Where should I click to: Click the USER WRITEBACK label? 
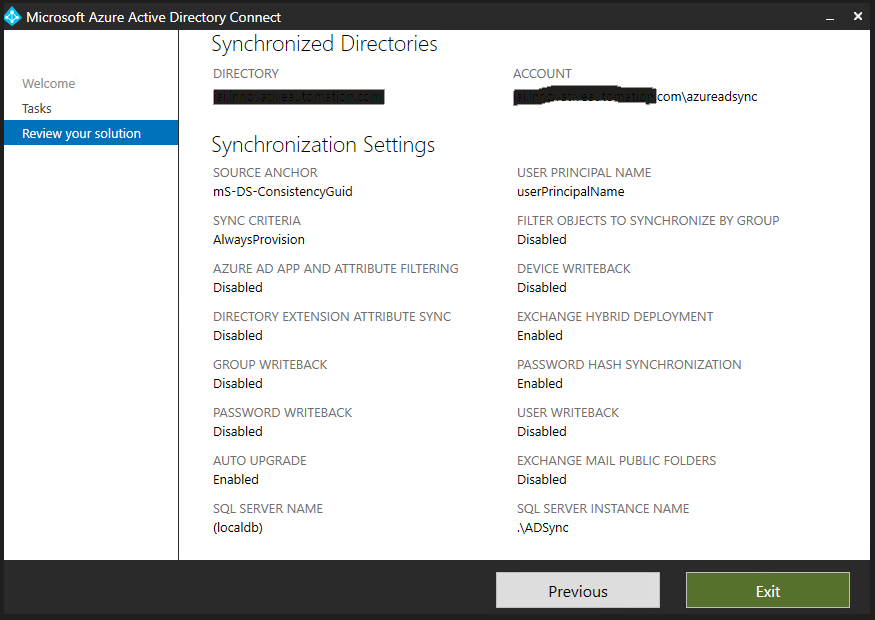point(568,412)
